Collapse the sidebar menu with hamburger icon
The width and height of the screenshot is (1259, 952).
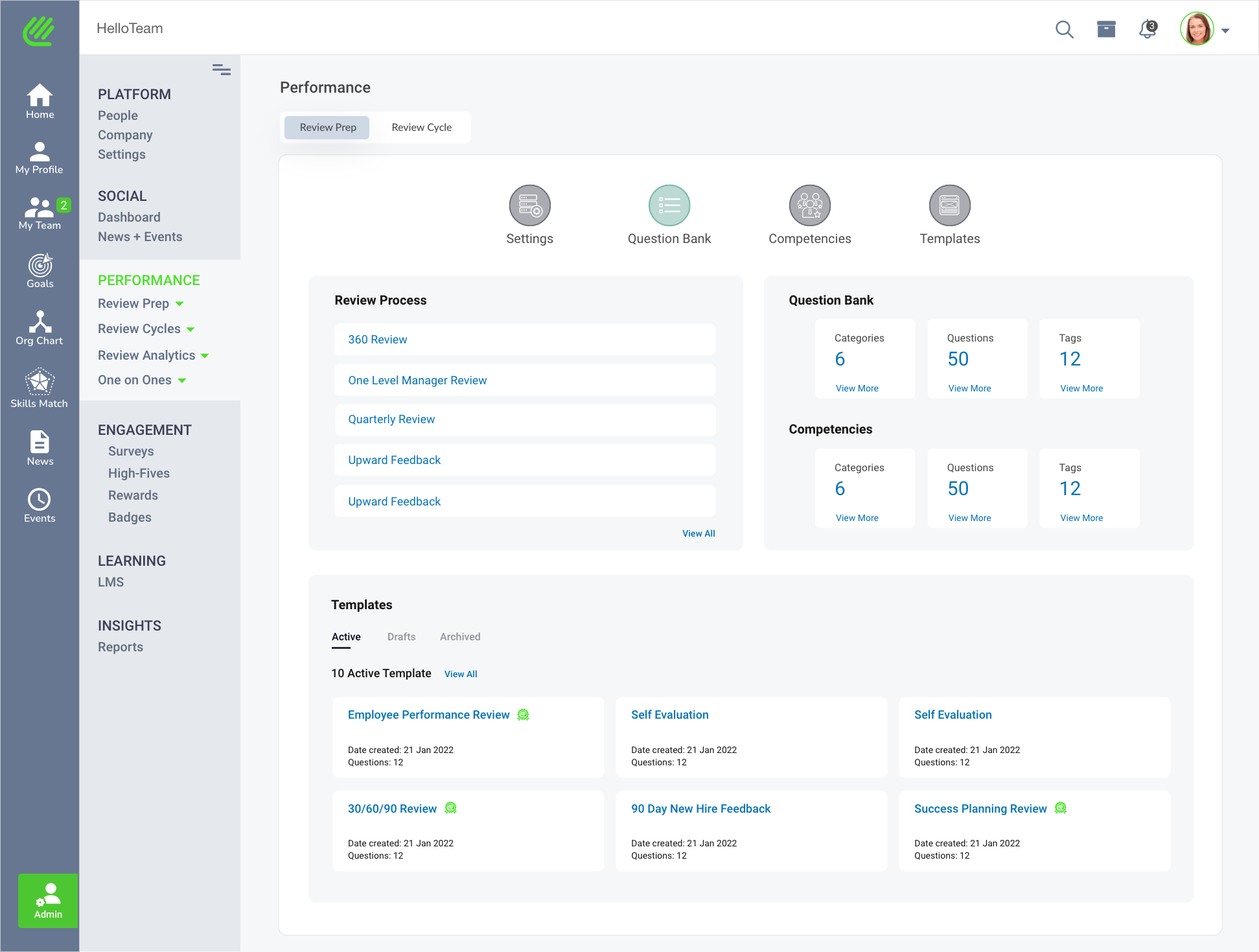click(222, 69)
